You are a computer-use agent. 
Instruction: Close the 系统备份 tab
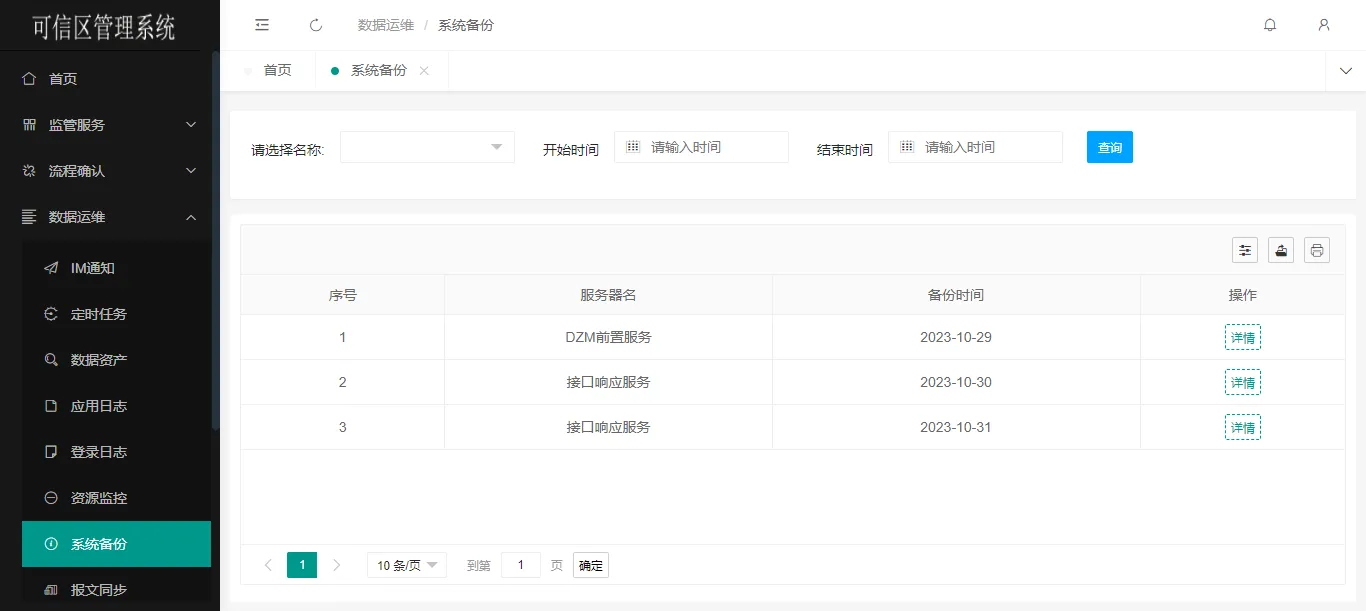[424, 71]
